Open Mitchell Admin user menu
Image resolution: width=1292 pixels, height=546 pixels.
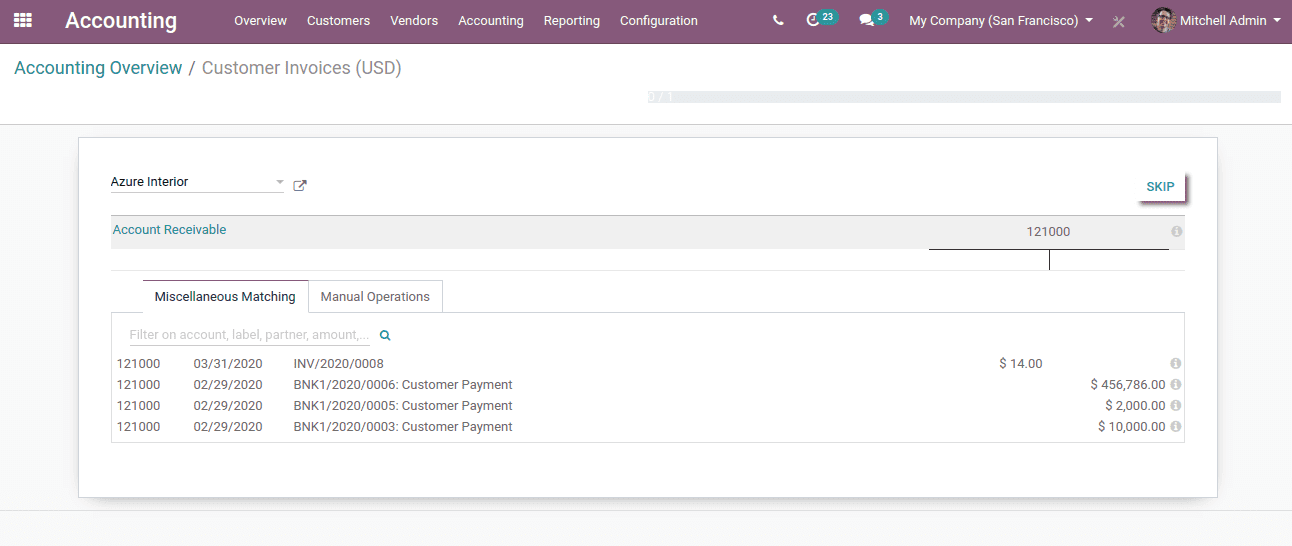pos(1216,20)
